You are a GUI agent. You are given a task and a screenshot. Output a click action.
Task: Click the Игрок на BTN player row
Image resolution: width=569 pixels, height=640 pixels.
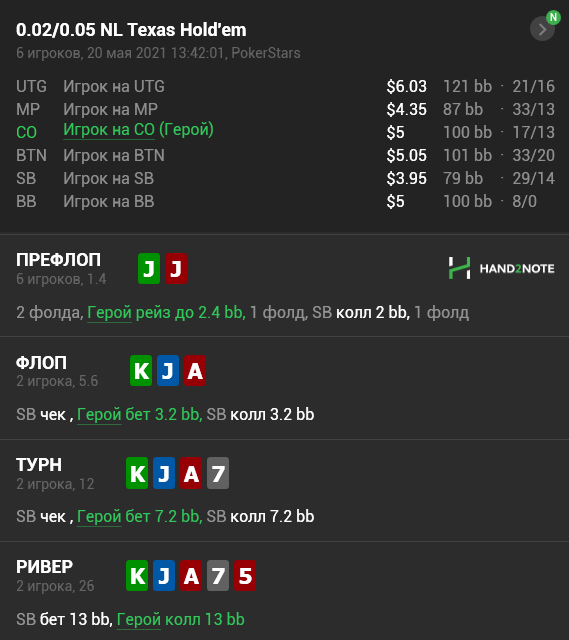click(285, 156)
